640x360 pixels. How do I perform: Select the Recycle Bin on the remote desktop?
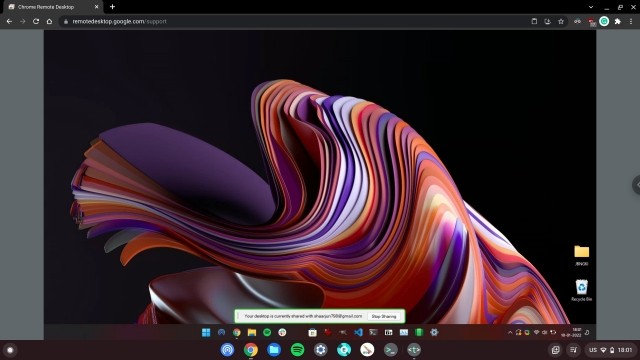click(582, 290)
